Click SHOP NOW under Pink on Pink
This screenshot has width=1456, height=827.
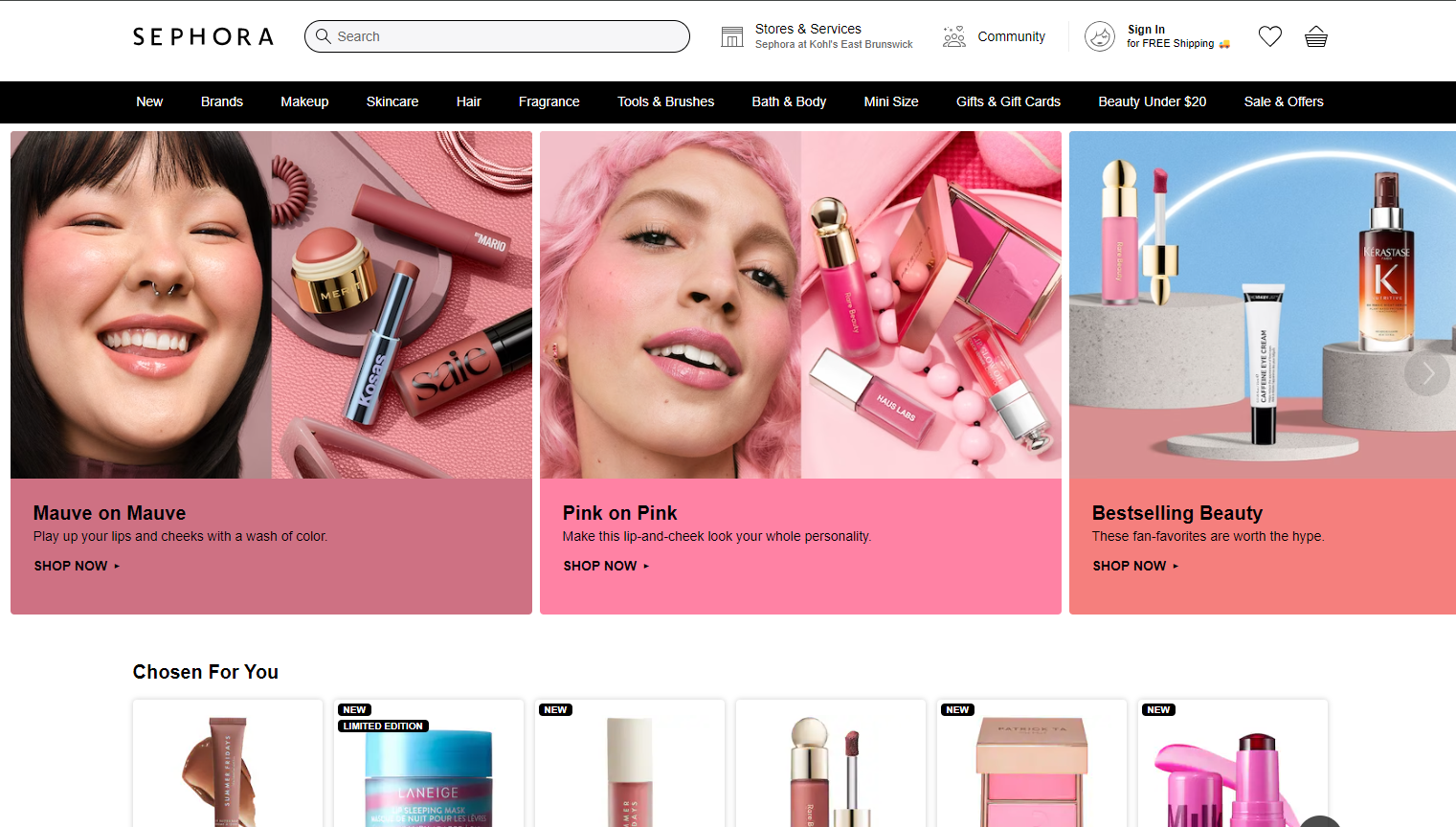pyautogui.click(x=606, y=566)
